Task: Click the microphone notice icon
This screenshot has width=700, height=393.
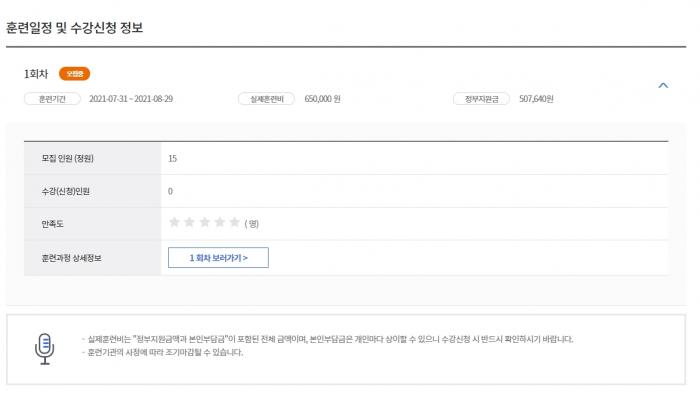Action: (45, 349)
